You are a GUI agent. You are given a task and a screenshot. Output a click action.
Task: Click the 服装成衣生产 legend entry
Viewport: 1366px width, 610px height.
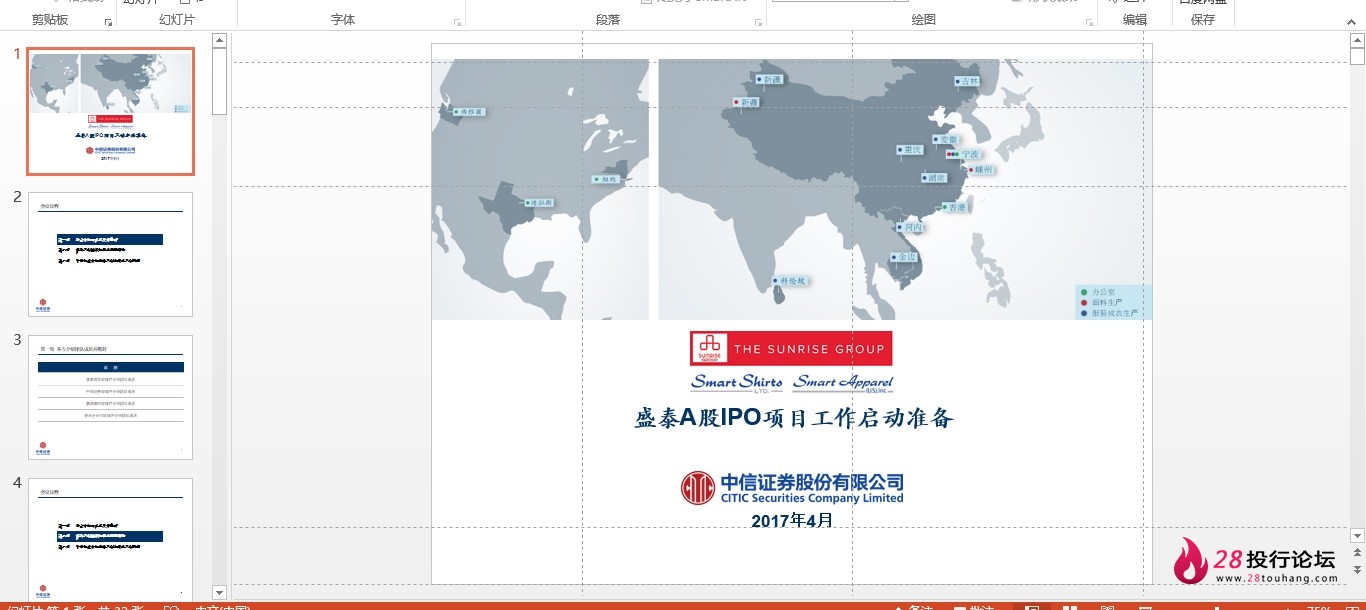click(1110, 314)
